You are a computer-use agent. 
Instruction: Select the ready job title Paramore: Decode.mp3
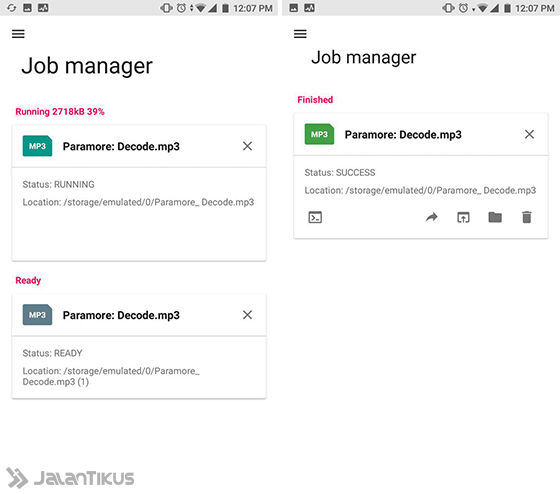click(121, 315)
